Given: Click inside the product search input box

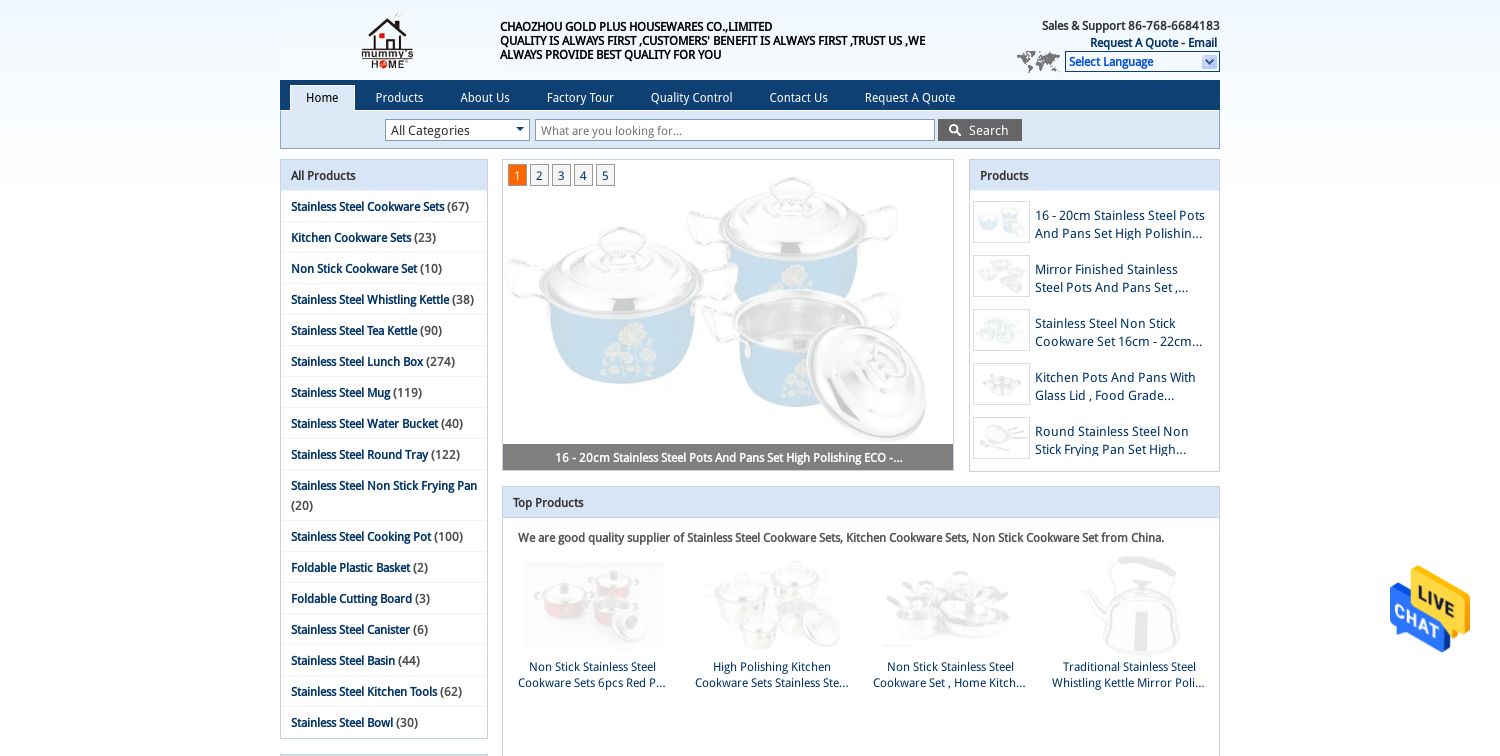Looking at the screenshot, I should click(x=735, y=130).
